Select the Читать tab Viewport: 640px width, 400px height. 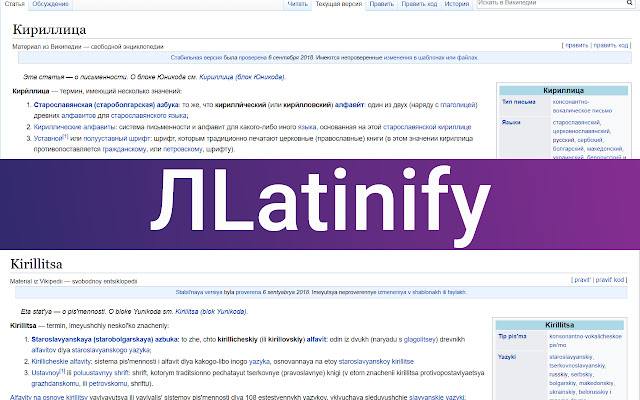pyautogui.click(x=298, y=4)
